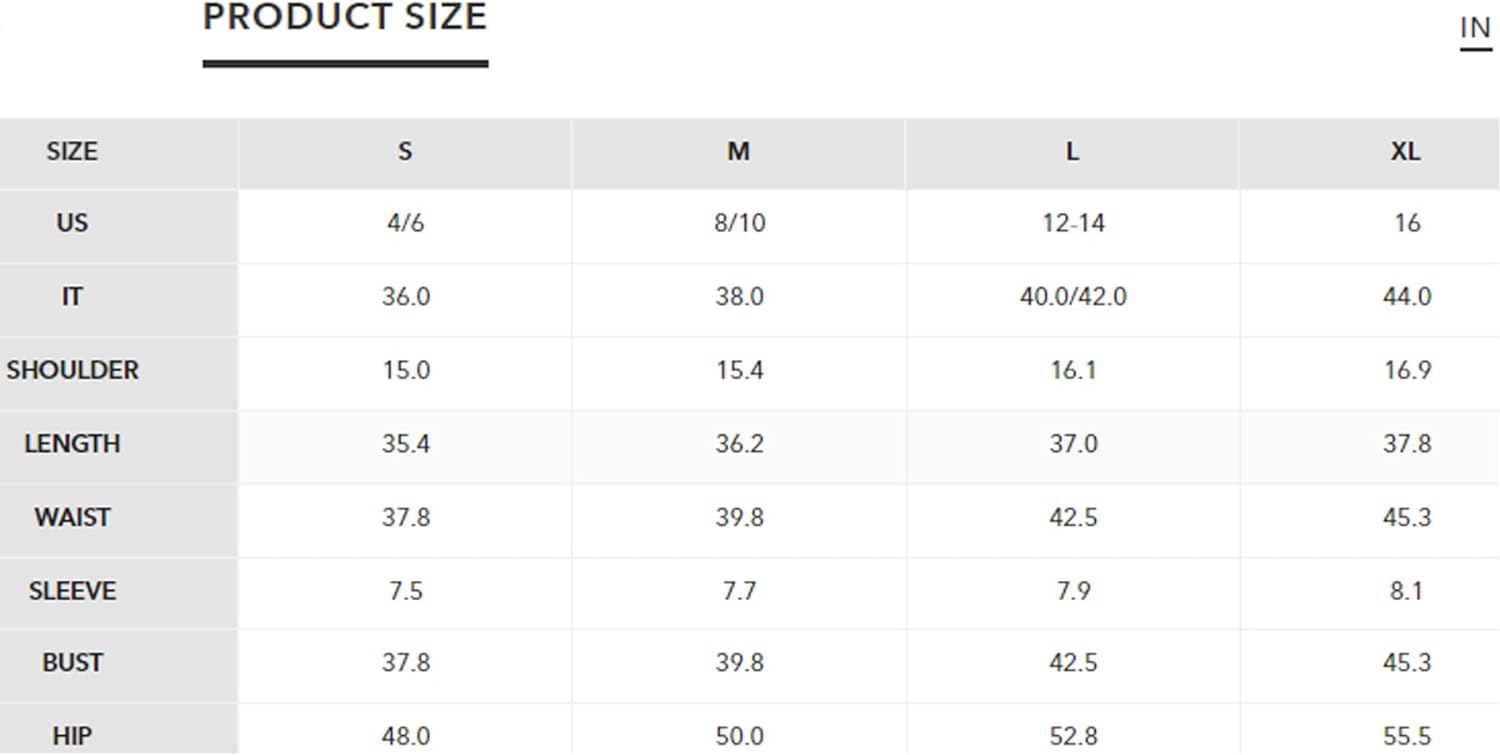Select the PRODUCT SIZE tab heading
This screenshot has height=755, width=1500.
tap(345, 18)
